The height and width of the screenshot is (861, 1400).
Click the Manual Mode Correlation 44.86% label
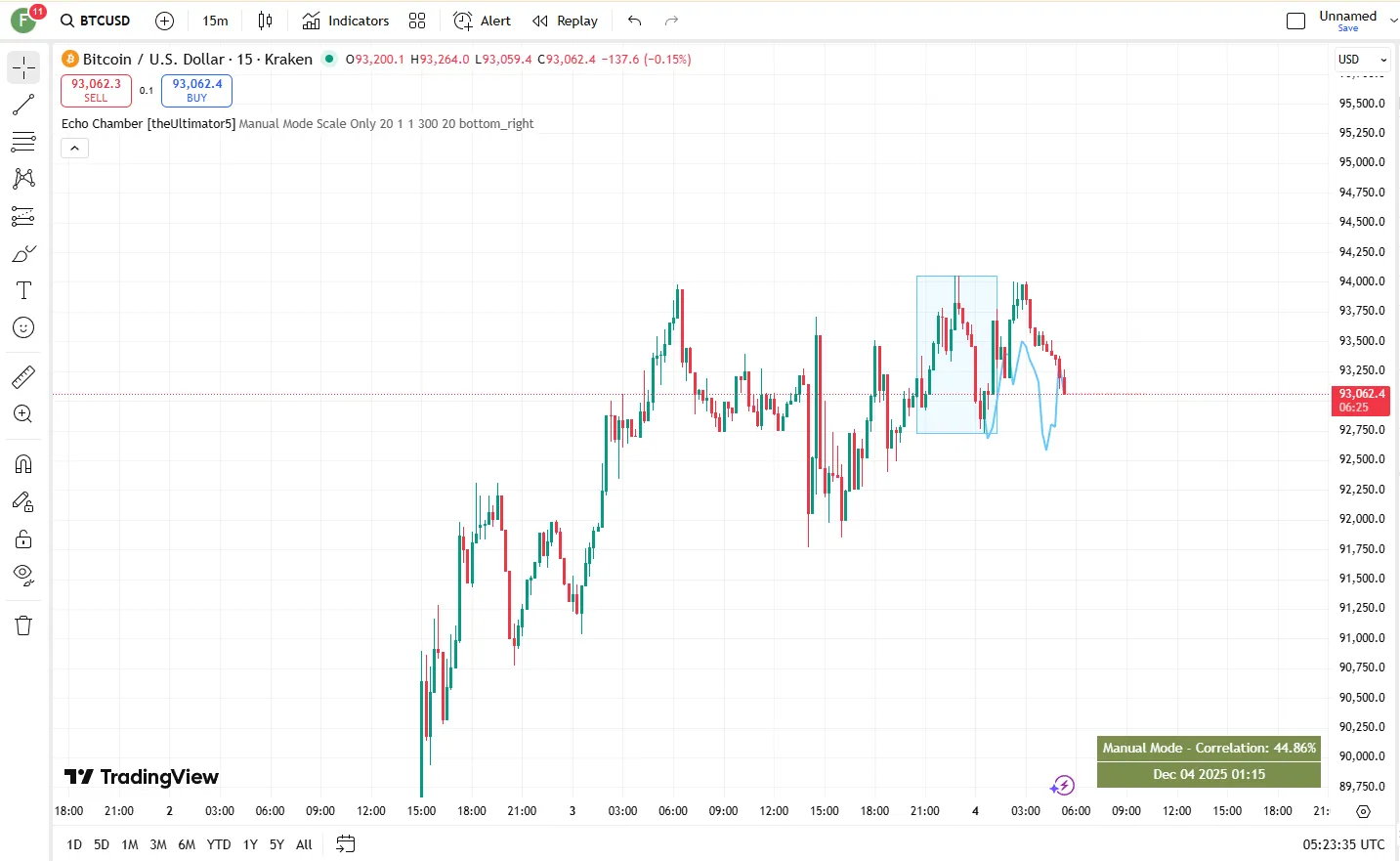(x=1209, y=748)
